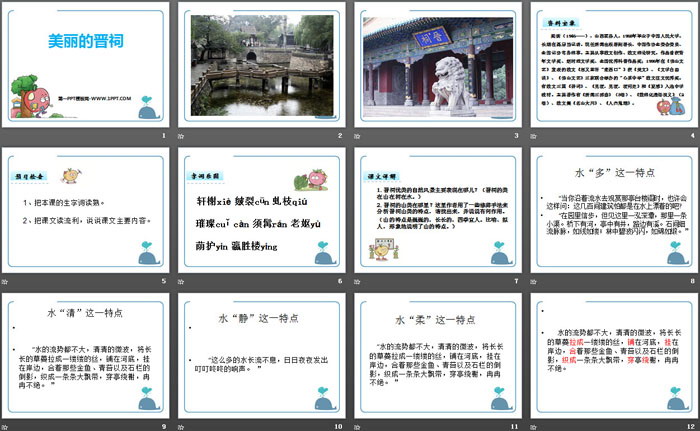Click the transition star icon under slide 4
Screen dimensions: 700x431
coord(532,136)
